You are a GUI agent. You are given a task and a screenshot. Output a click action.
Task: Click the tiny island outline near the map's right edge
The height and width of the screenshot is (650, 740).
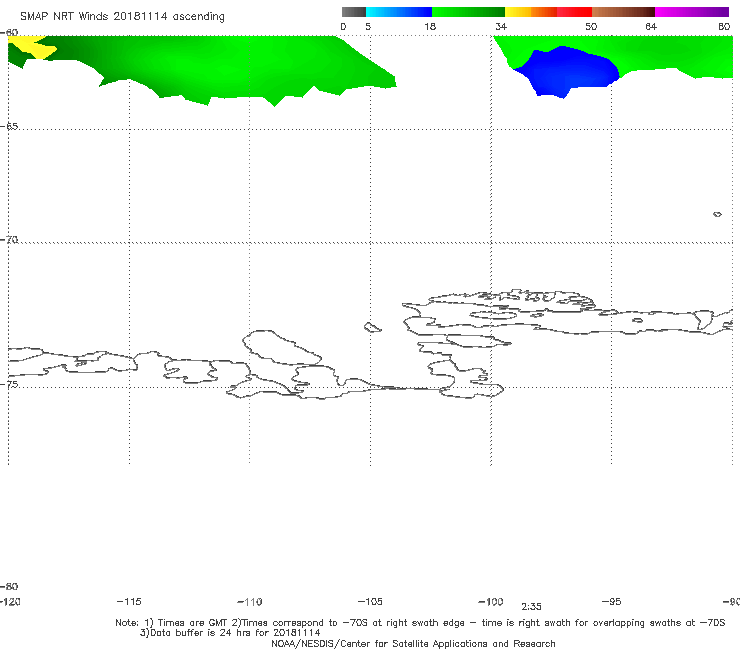point(717,214)
